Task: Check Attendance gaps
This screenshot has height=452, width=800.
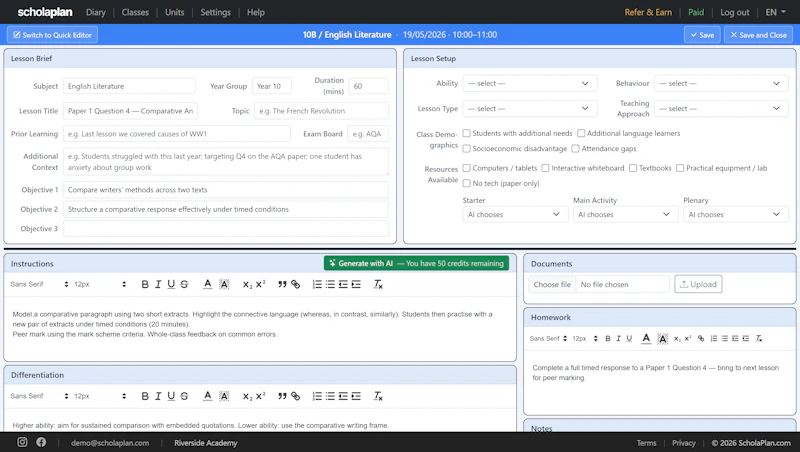Action: point(576,148)
